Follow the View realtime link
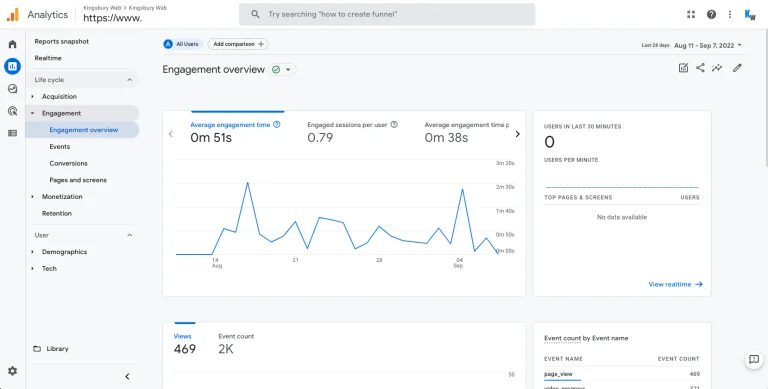 click(675, 284)
